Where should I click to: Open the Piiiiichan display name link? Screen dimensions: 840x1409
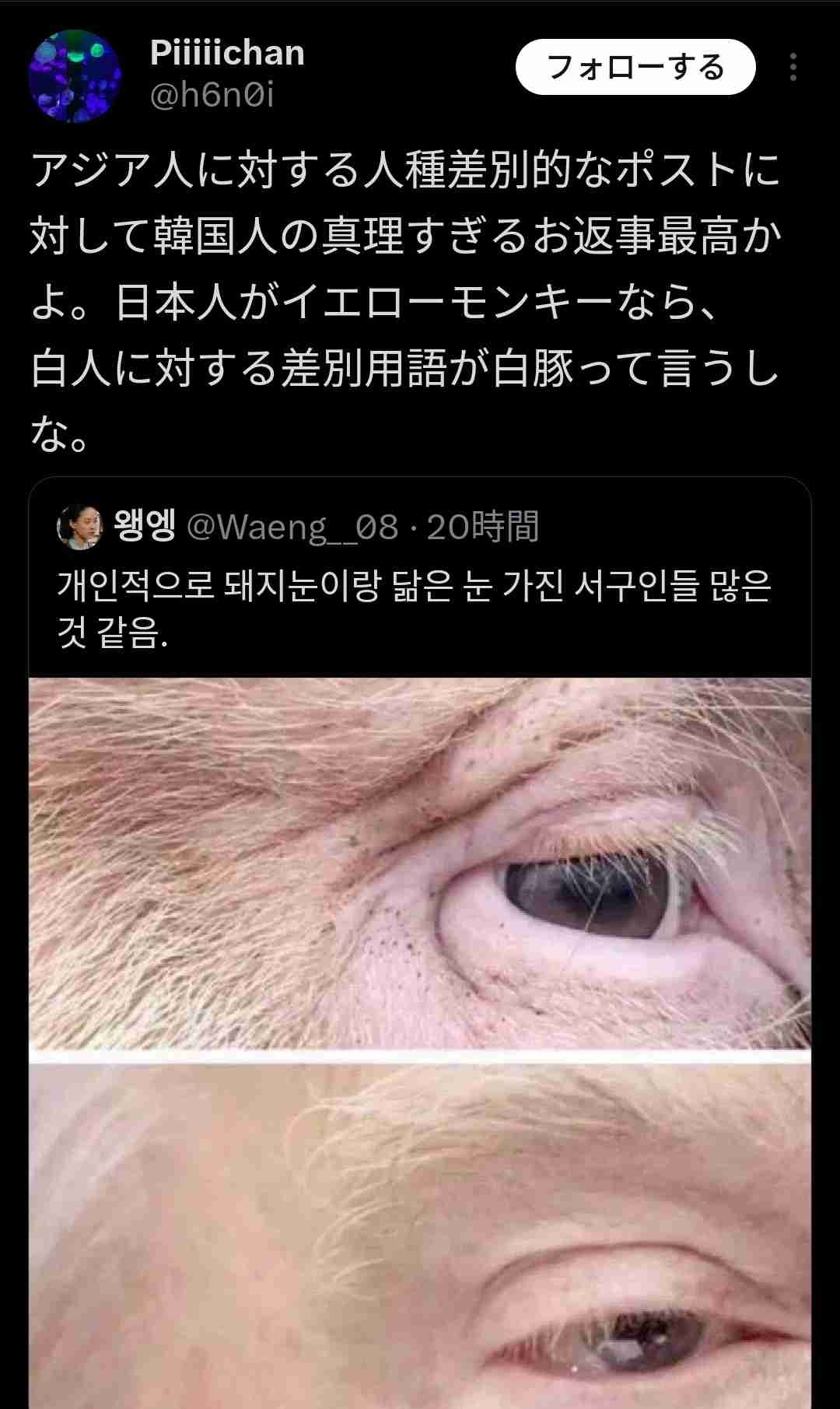tap(227, 53)
